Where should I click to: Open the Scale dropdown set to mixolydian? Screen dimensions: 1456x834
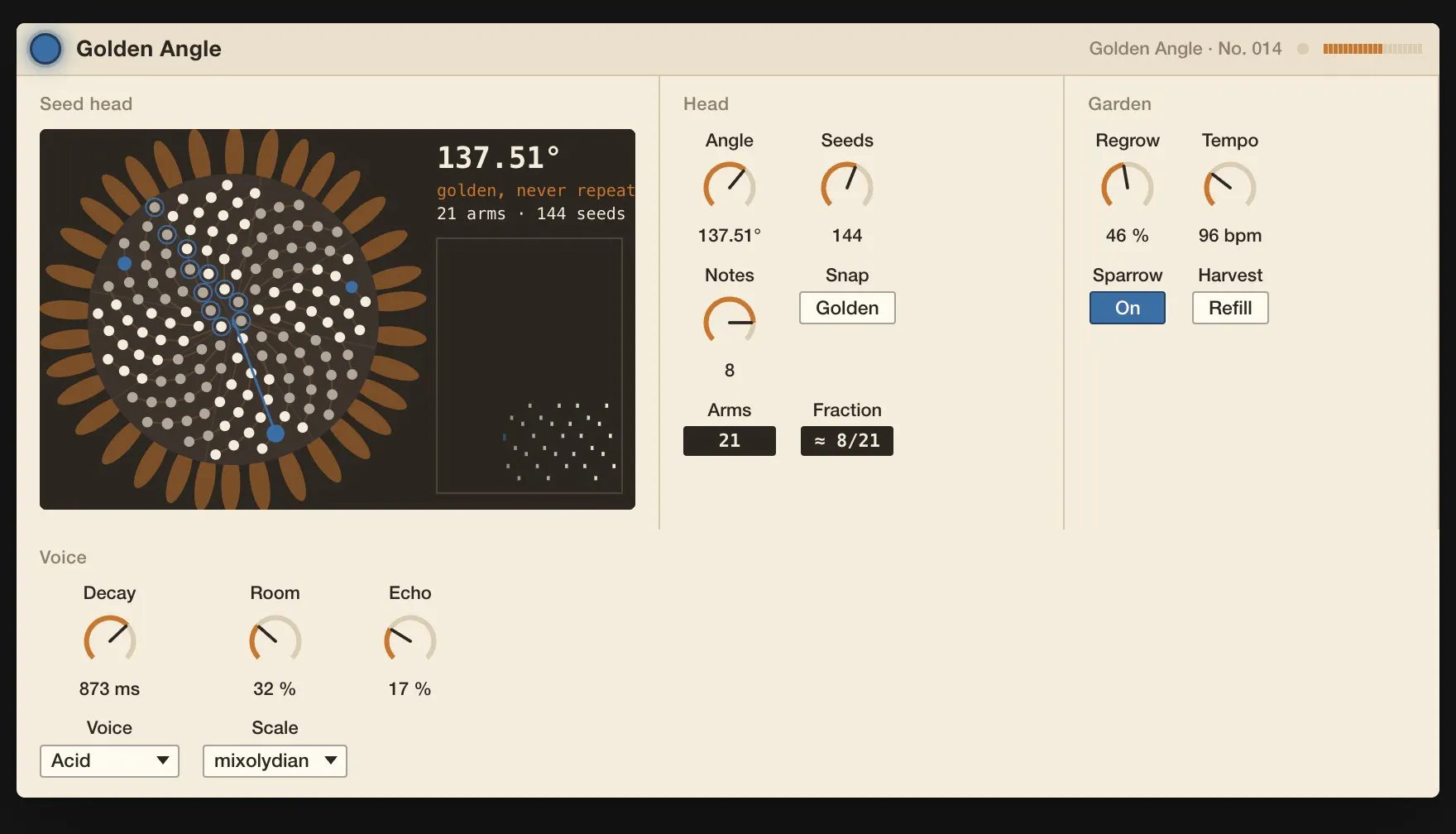[x=275, y=761]
